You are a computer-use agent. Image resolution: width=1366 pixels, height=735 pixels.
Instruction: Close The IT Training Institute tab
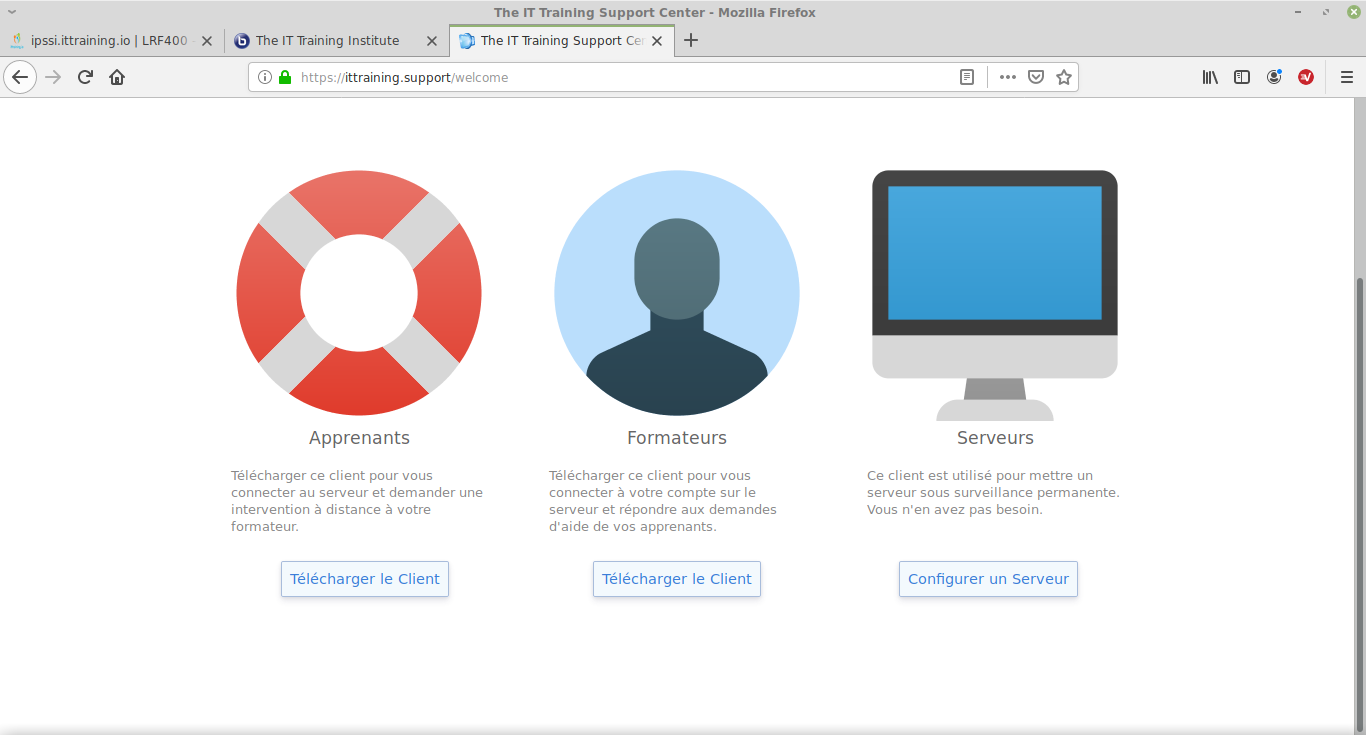click(432, 41)
